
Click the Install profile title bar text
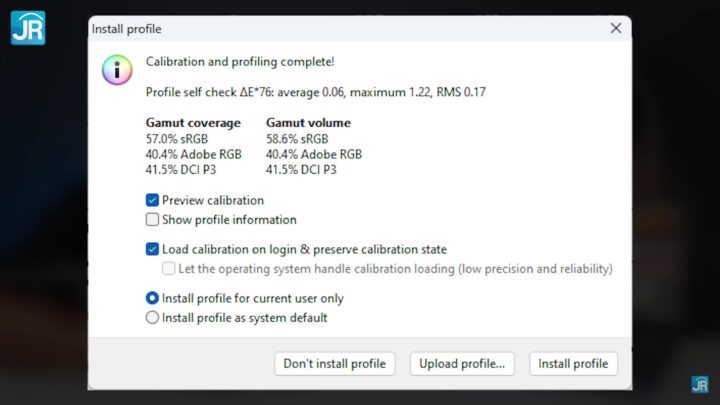pos(127,29)
